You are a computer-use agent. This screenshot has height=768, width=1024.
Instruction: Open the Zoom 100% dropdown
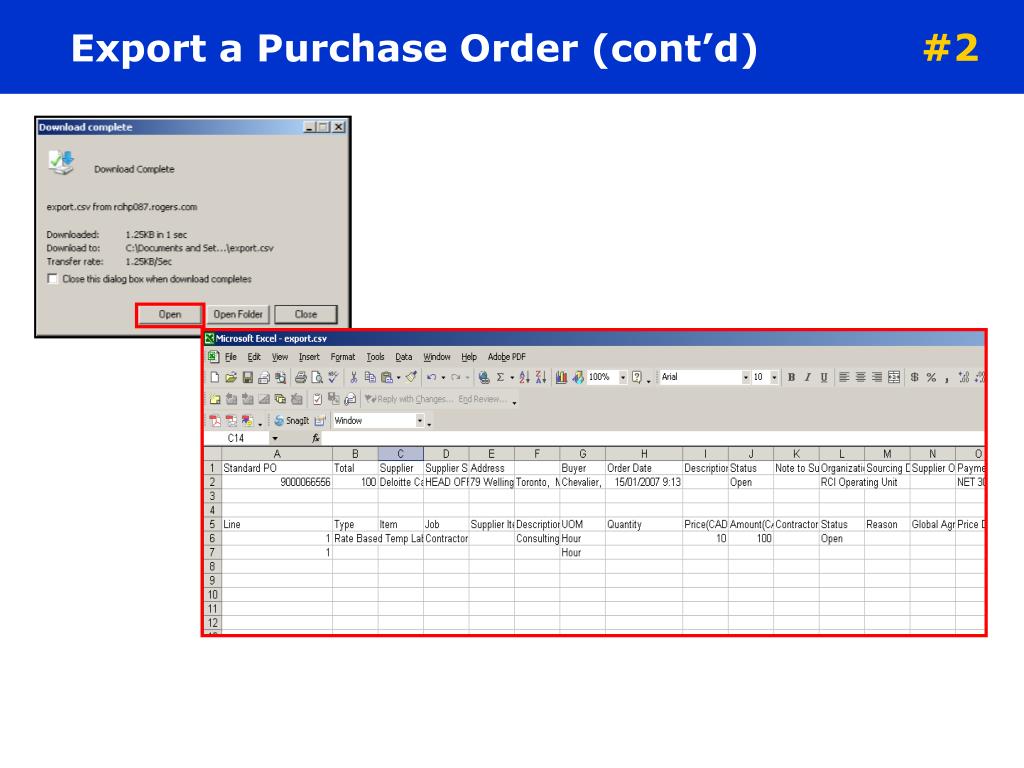(x=623, y=377)
